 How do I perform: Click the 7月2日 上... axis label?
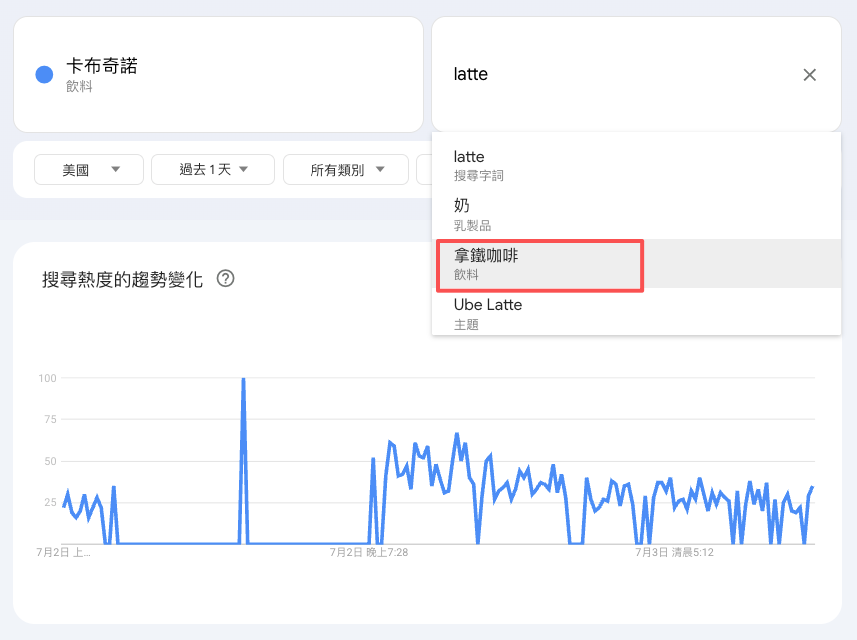click(x=63, y=553)
